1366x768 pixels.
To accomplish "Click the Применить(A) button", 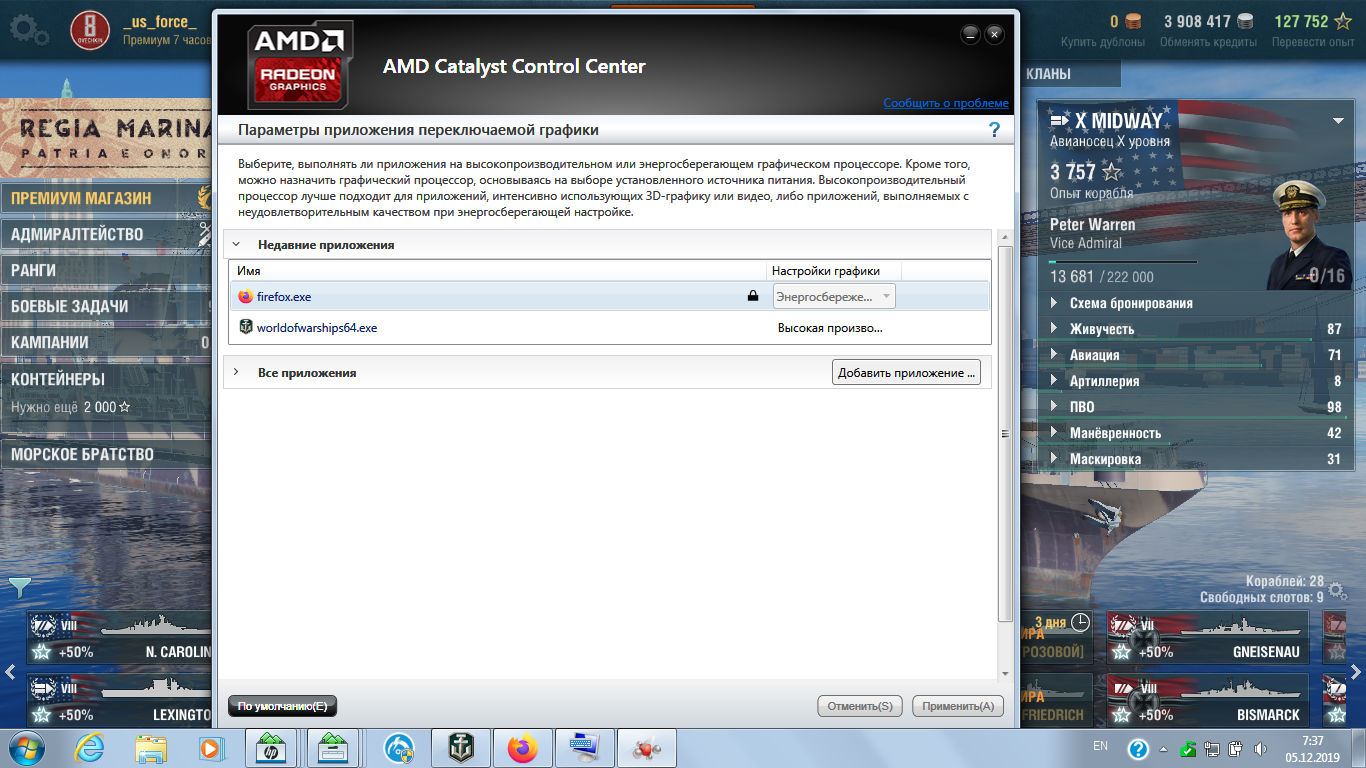I will pyautogui.click(x=957, y=706).
